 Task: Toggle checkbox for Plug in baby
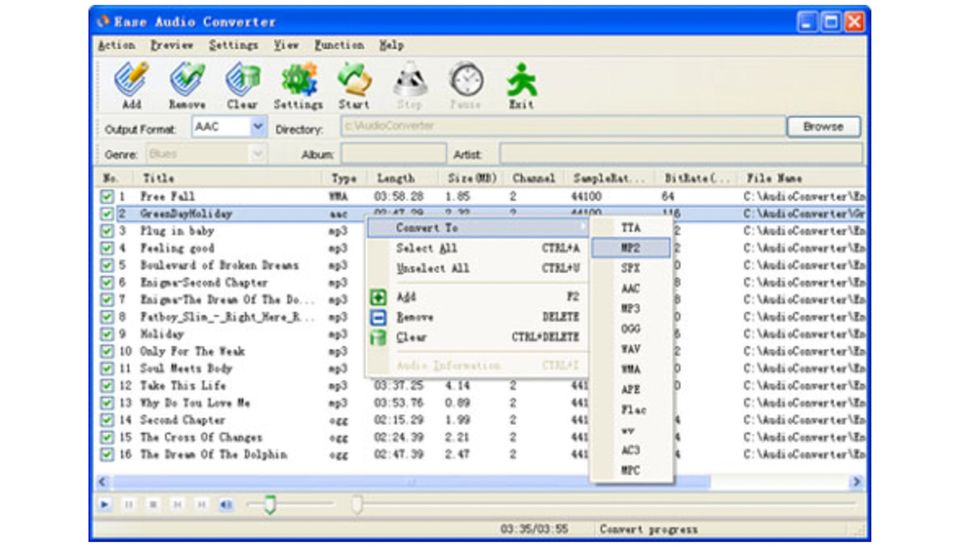click(107, 231)
